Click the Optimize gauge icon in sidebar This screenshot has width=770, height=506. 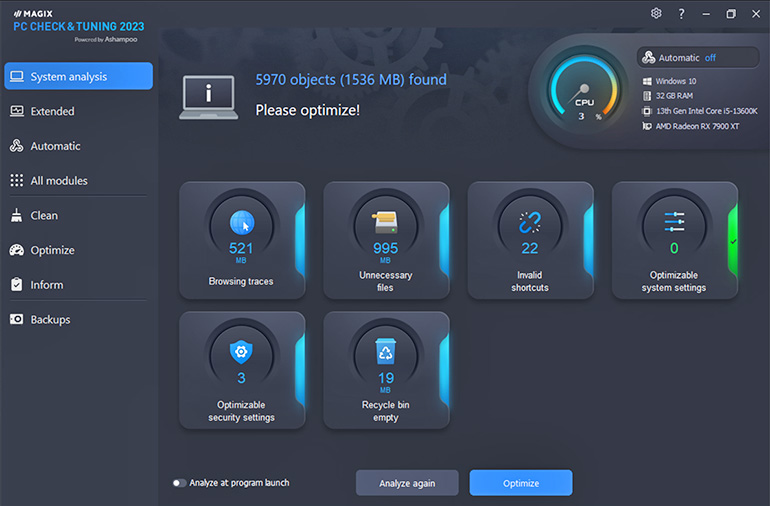(17, 250)
